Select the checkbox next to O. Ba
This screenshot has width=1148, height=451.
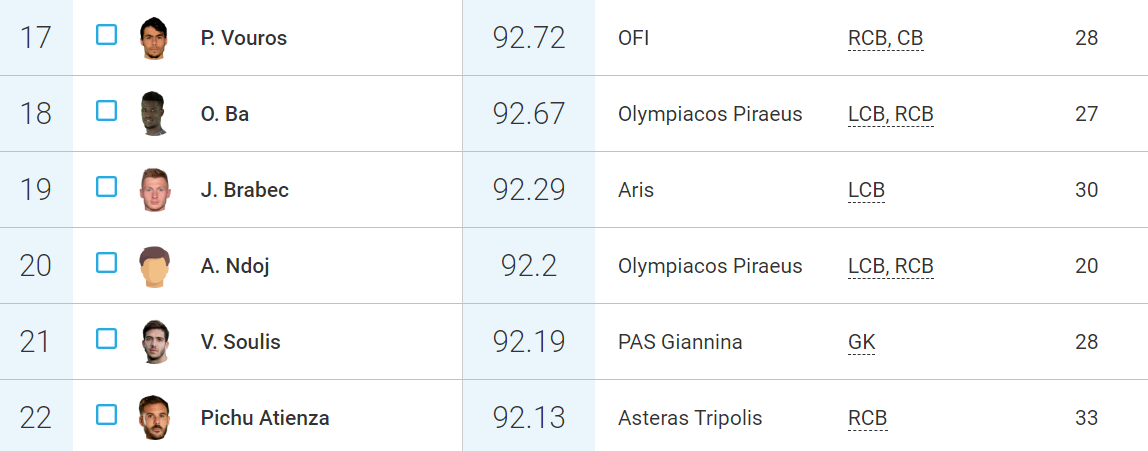[107, 111]
